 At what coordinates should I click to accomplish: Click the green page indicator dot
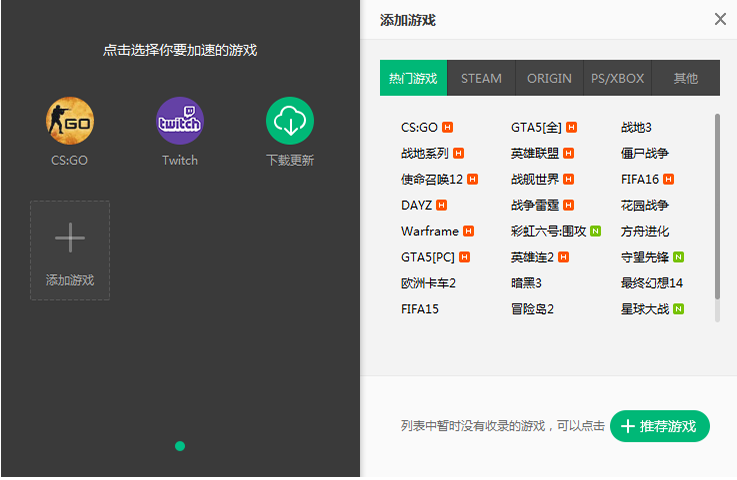pos(180,446)
